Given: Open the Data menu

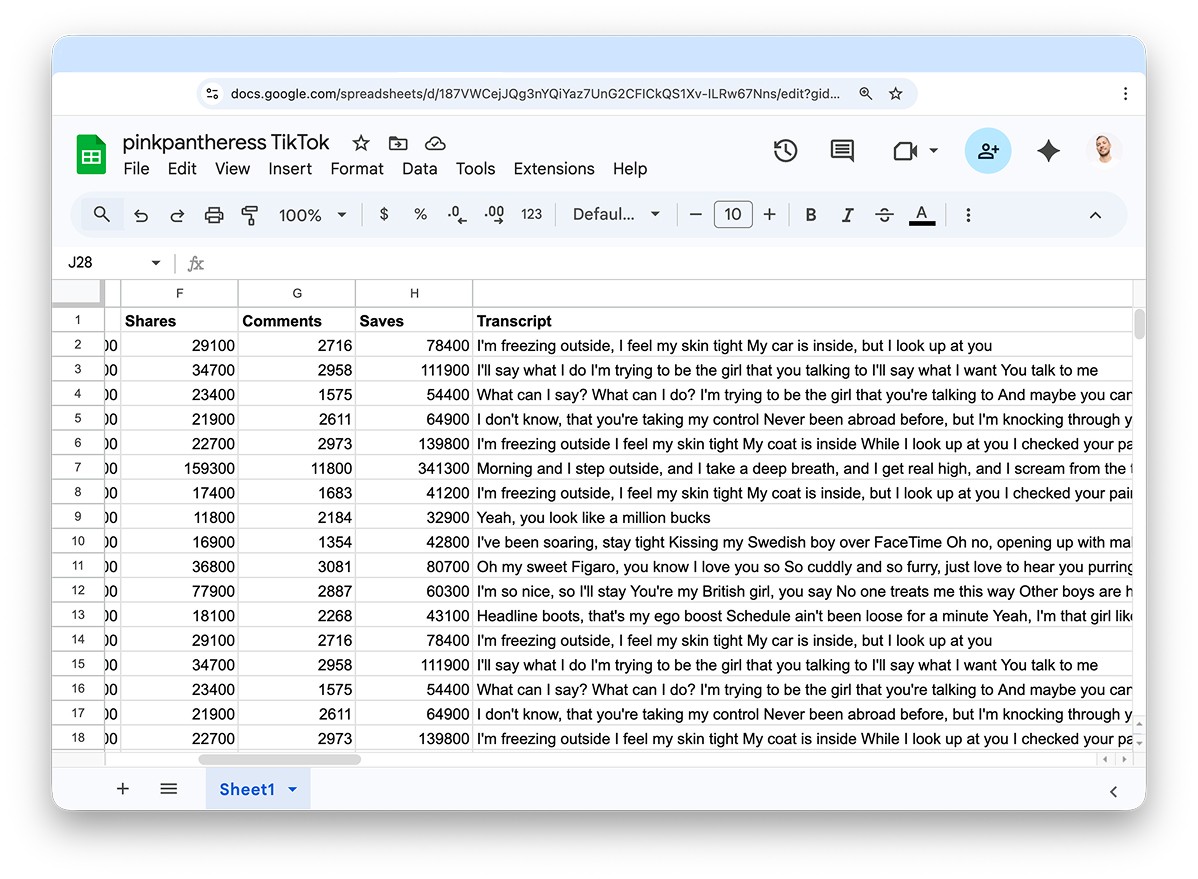Looking at the screenshot, I should coord(419,169).
